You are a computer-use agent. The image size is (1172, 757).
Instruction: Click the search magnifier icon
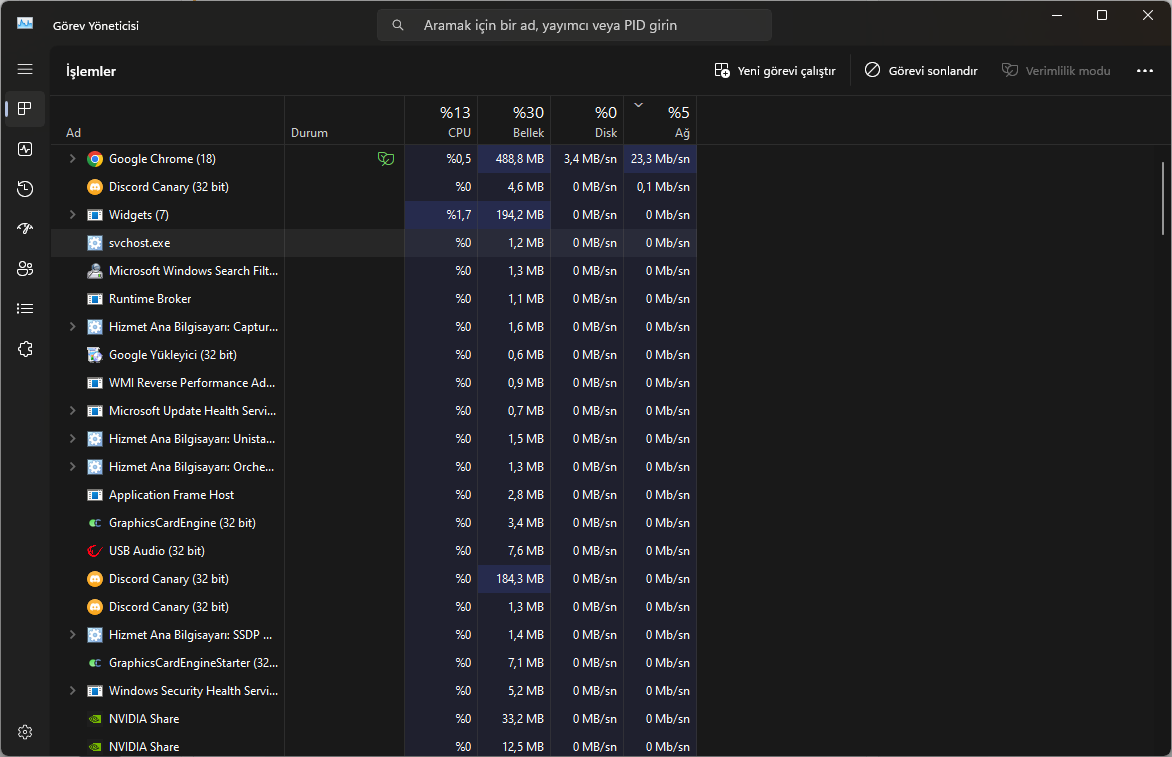click(398, 25)
